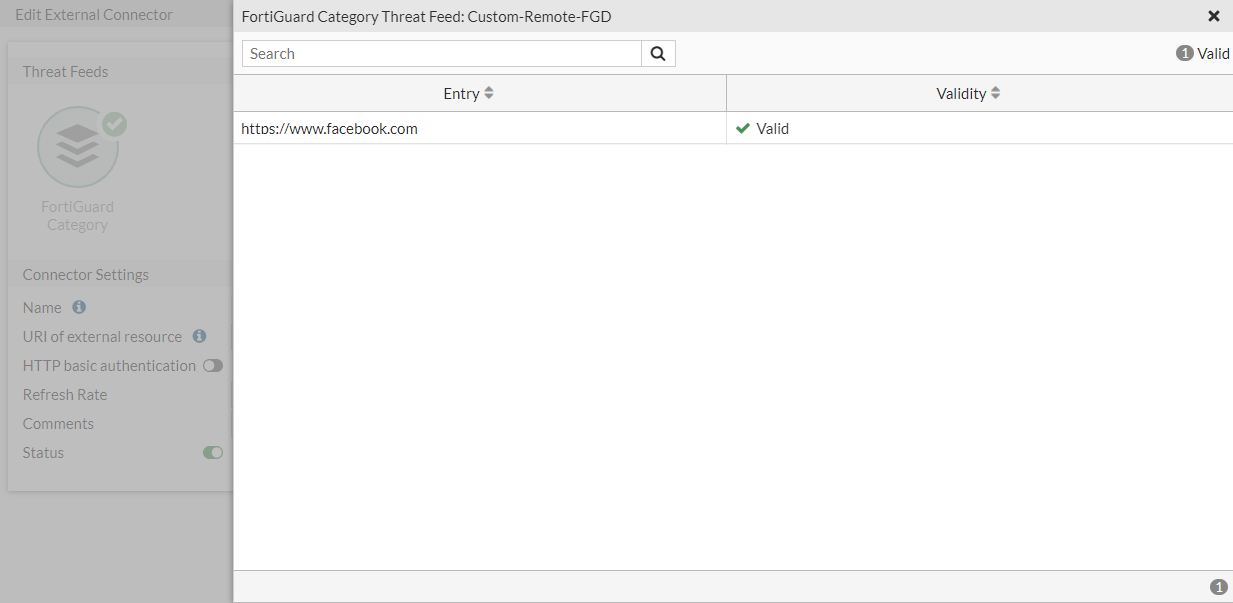Image resolution: width=1233 pixels, height=603 pixels.
Task: Sort using the Validity sort arrows
Action: click(x=995, y=93)
